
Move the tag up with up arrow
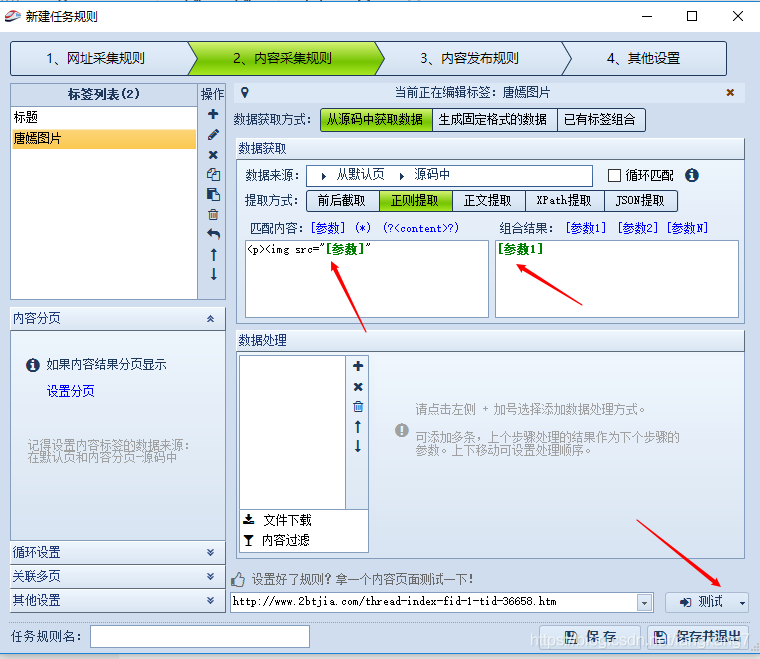pyautogui.click(x=214, y=254)
